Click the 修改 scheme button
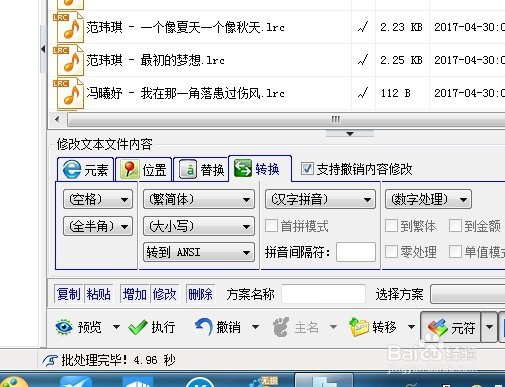 click(164, 294)
